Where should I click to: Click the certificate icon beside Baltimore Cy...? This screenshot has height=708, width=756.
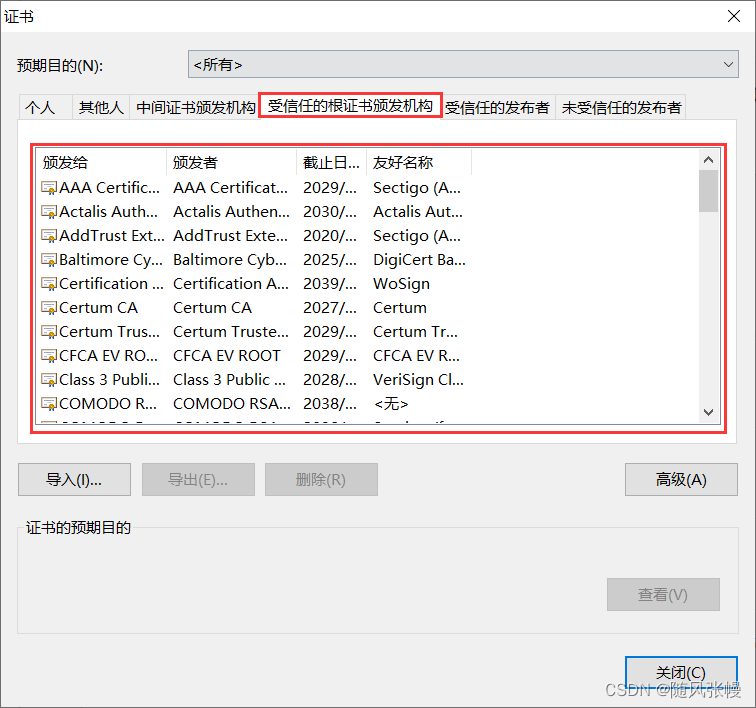49,260
